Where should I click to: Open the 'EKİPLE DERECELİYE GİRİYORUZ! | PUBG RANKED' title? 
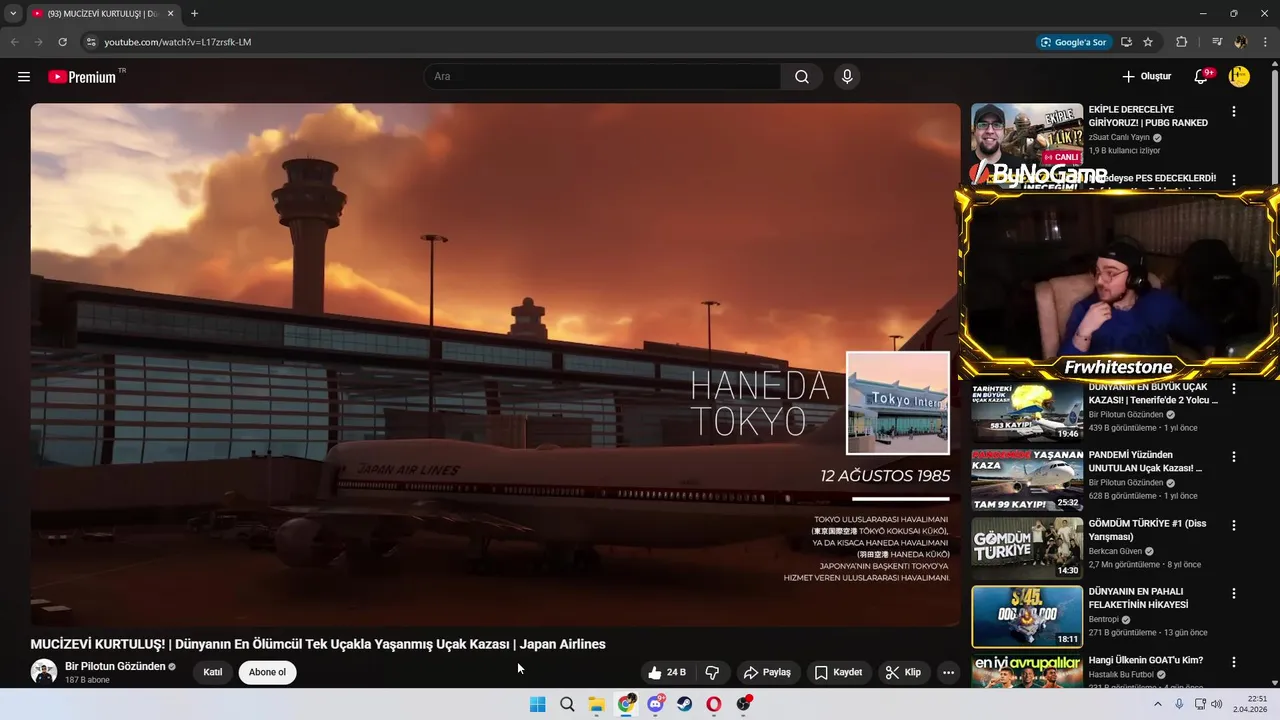pyautogui.click(x=1148, y=116)
